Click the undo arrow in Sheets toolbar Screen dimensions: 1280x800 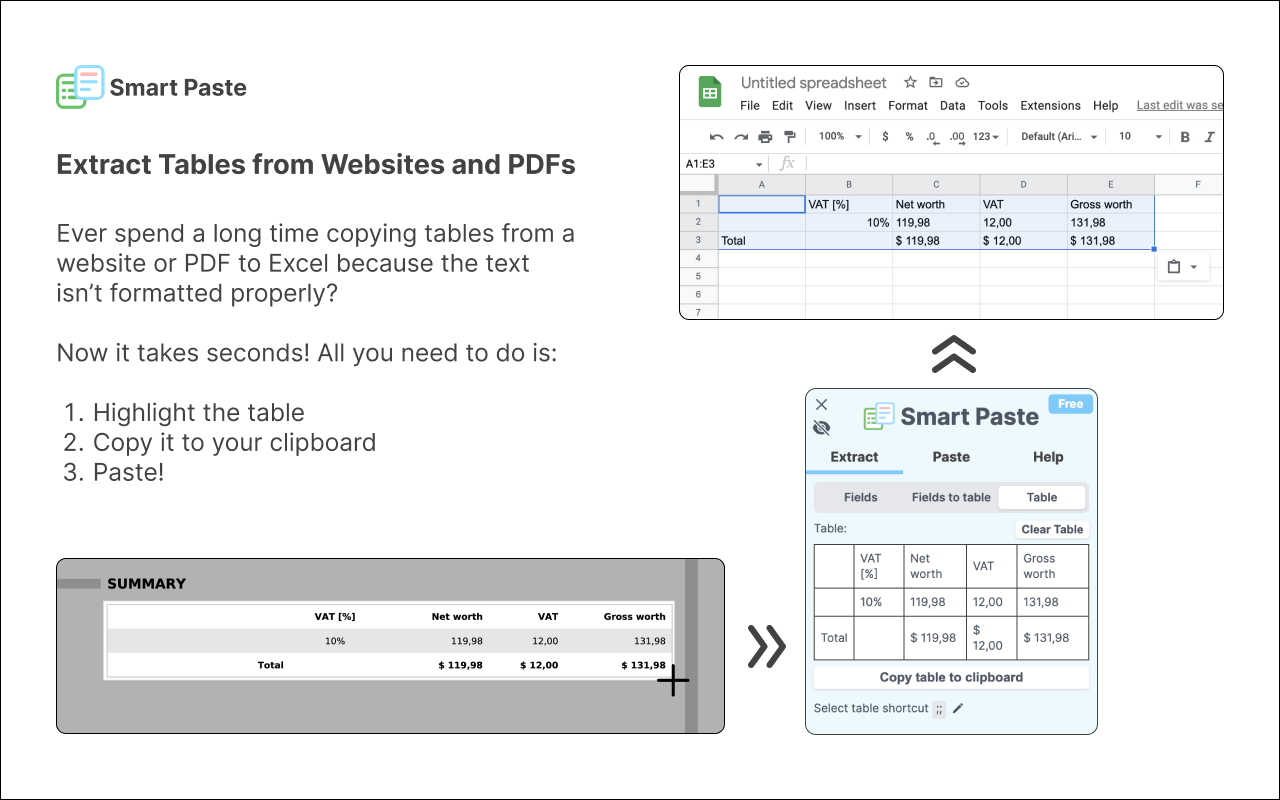[x=716, y=137]
